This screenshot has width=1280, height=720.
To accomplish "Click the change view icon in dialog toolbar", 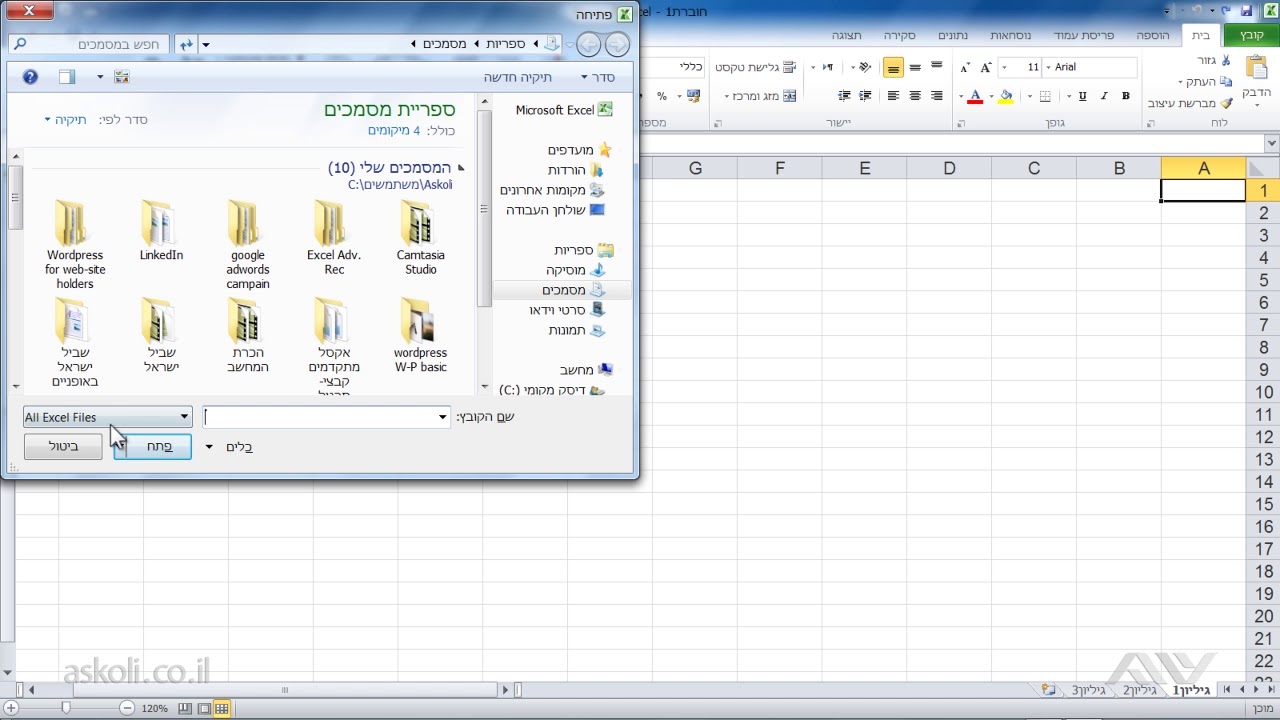I will point(121,77).
